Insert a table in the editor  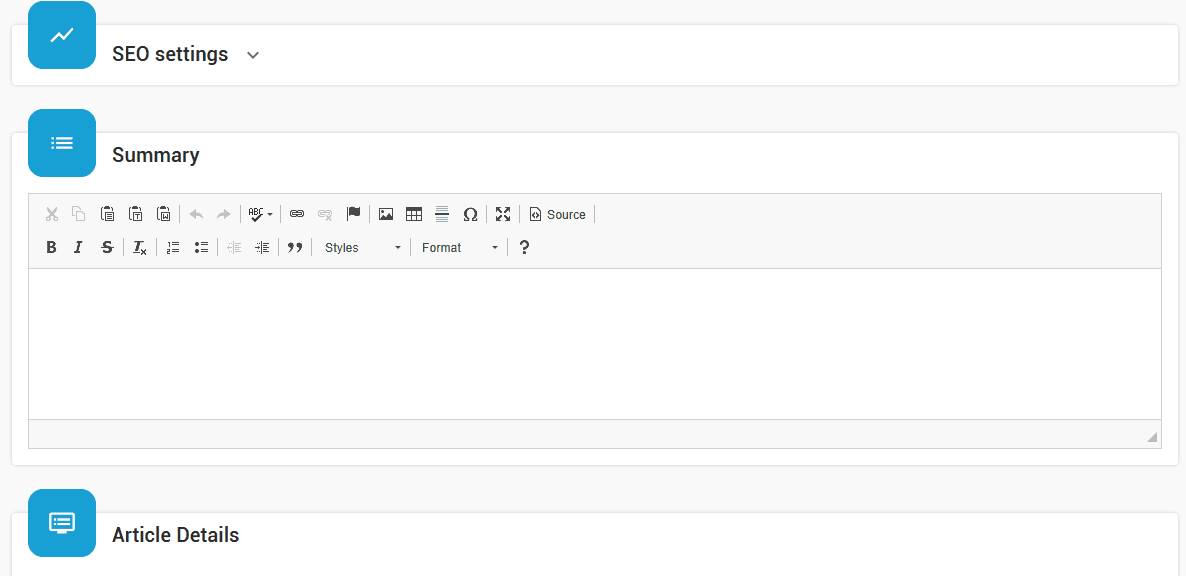[x=414, y=214]
